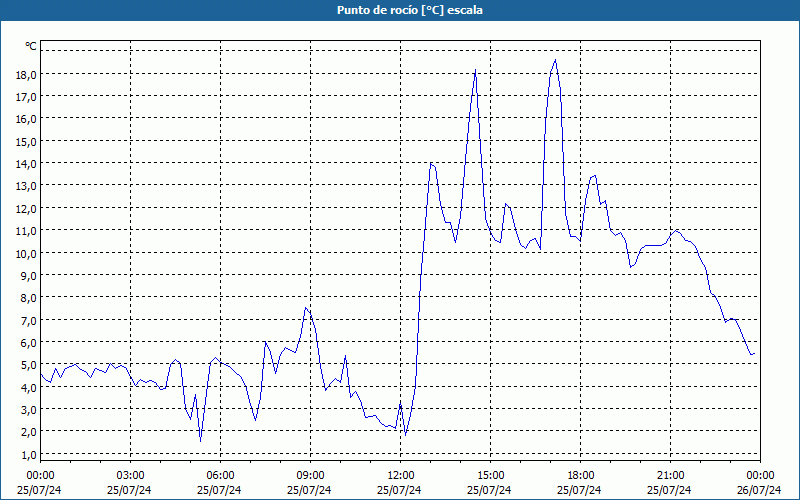
Task: Click the 06:00 time axis label
Action: tap(220, 476)
